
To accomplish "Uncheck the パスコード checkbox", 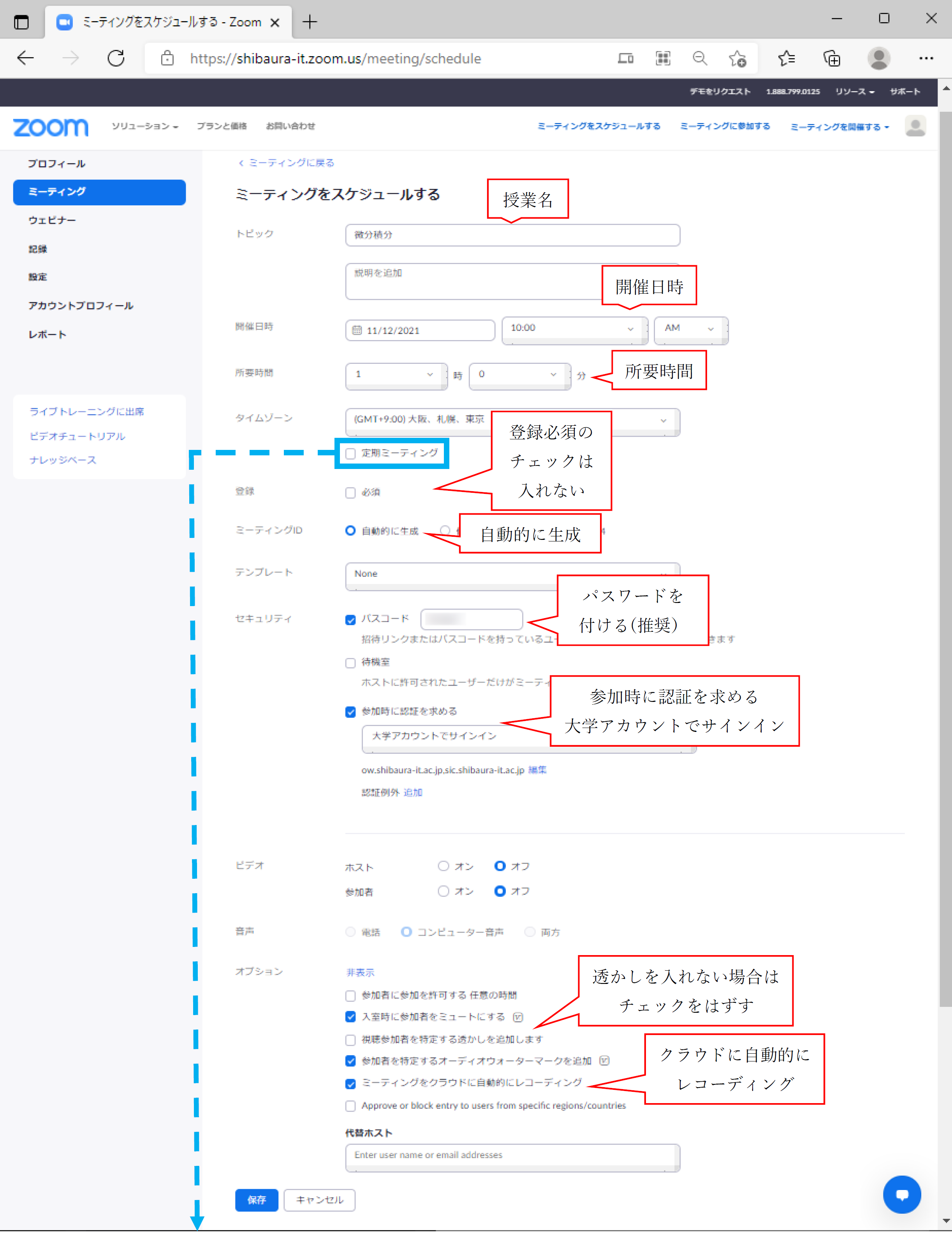I will [x=351, y=620].
